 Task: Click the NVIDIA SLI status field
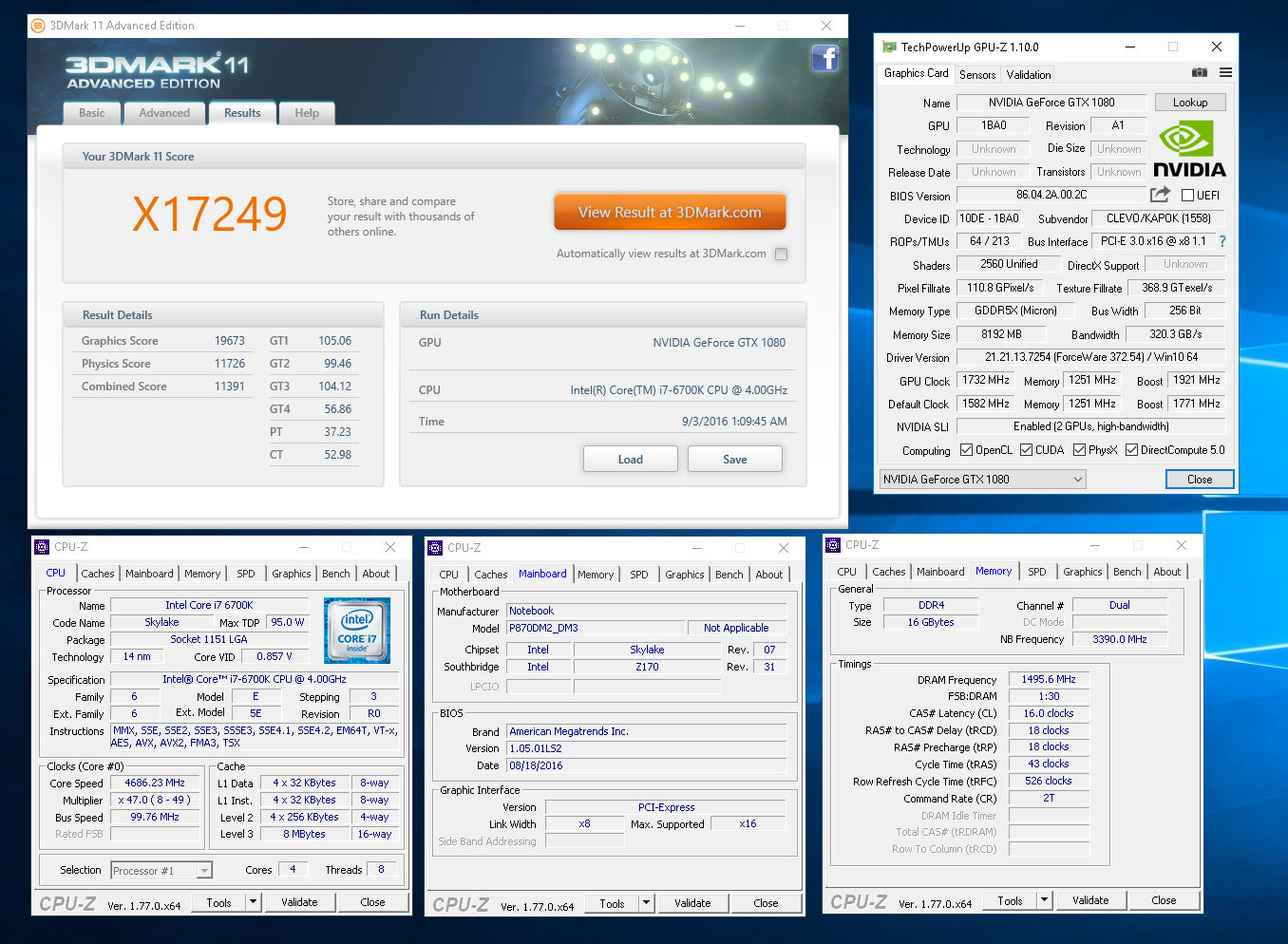click(x=1091, y=426)
